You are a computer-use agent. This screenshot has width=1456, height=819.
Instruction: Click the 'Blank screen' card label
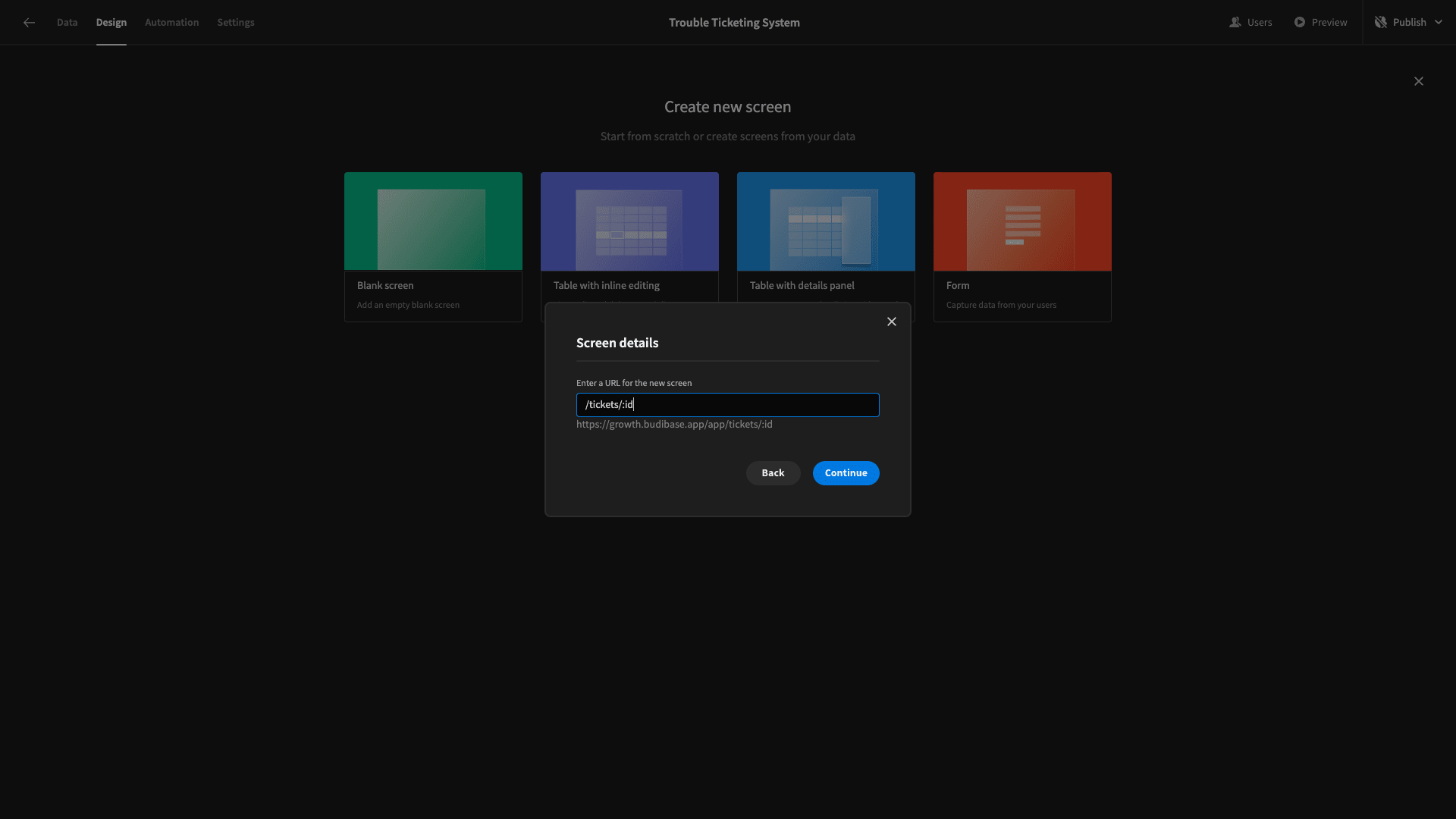[x=385, y=286]
